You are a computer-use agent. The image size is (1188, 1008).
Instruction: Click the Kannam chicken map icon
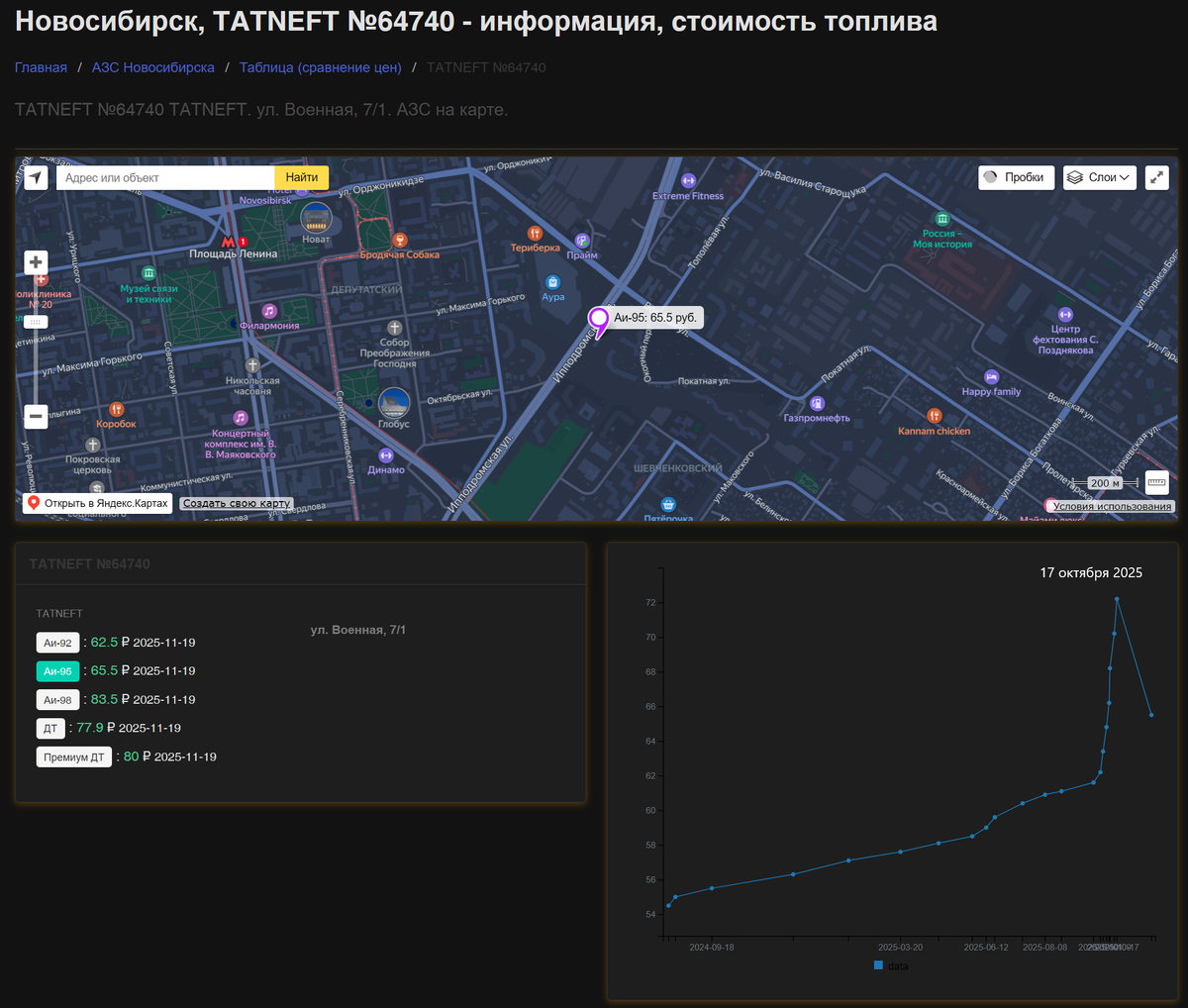[x=934, y=416]
